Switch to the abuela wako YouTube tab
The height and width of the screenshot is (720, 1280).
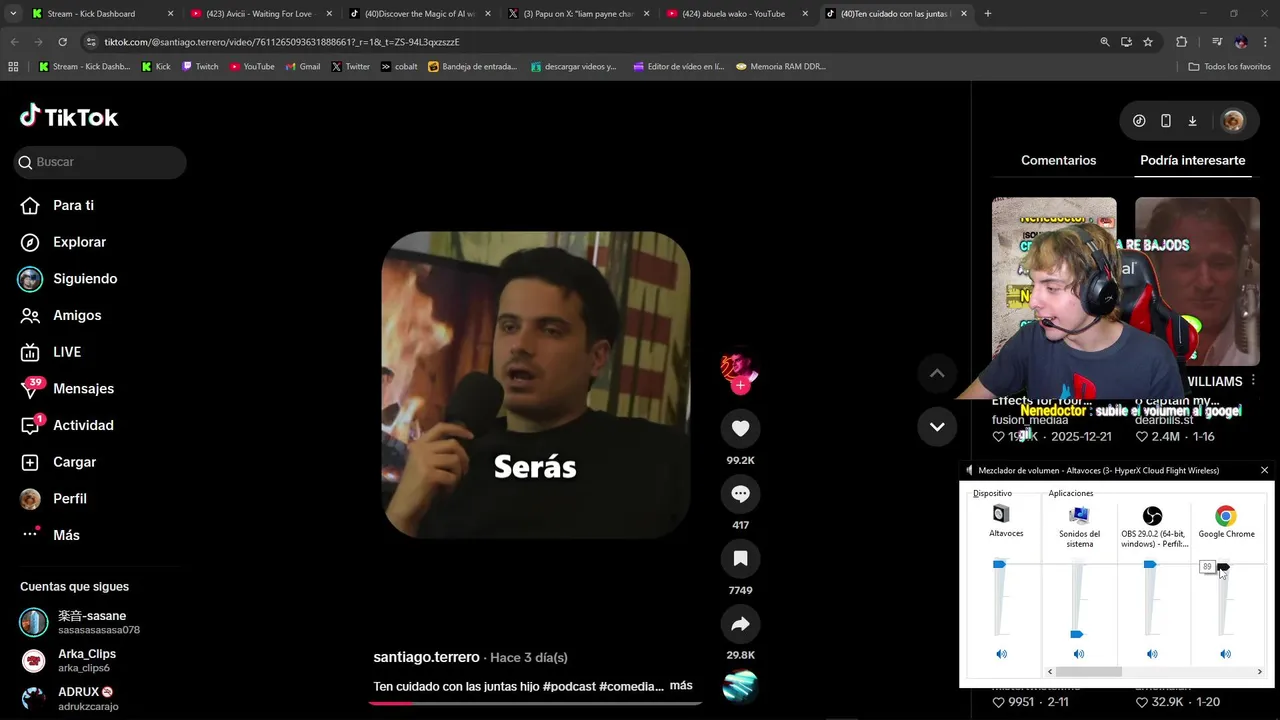point(737,14)
